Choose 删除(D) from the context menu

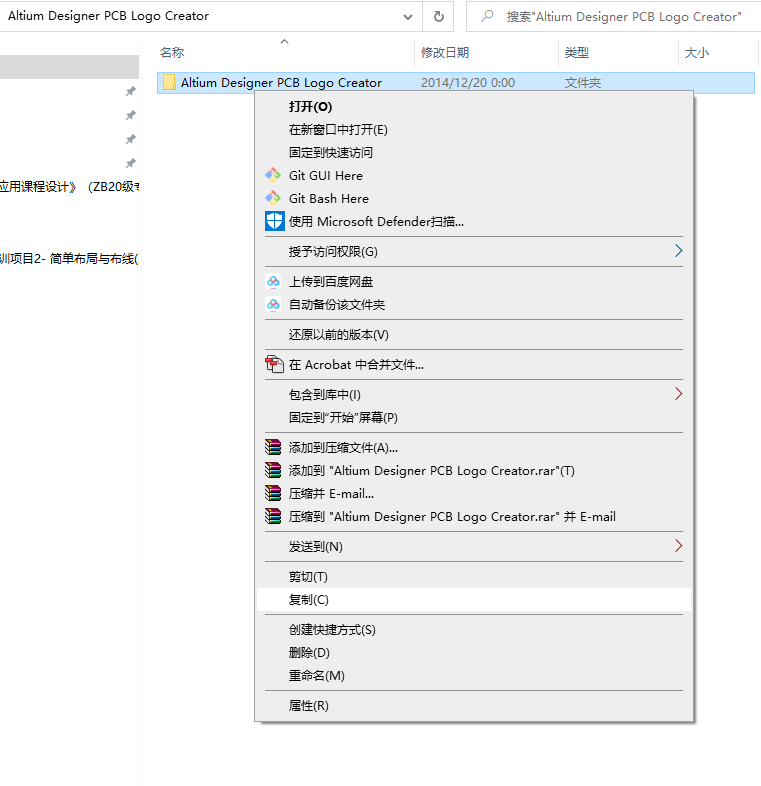click(308, 653)
